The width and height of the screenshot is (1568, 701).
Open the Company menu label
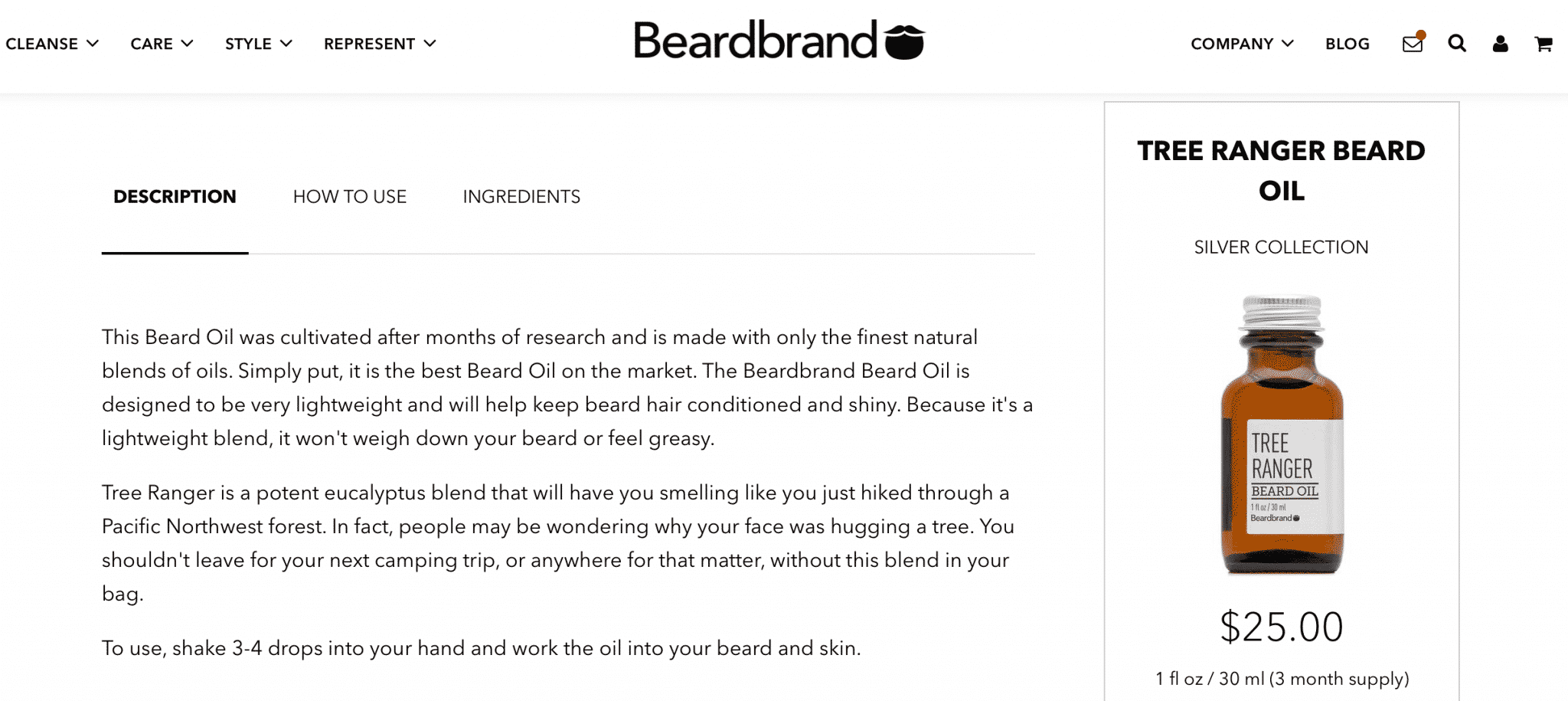[1232, 44]
